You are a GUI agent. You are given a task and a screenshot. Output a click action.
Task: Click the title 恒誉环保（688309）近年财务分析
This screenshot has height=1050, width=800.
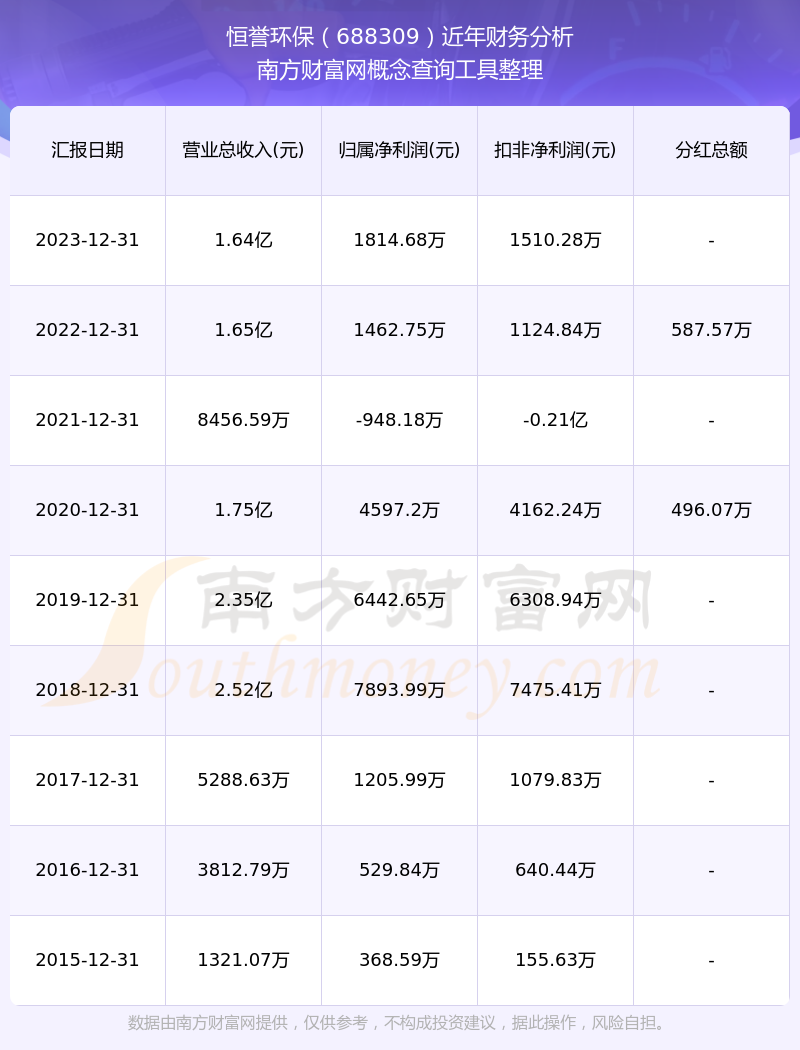click(400, 37)
